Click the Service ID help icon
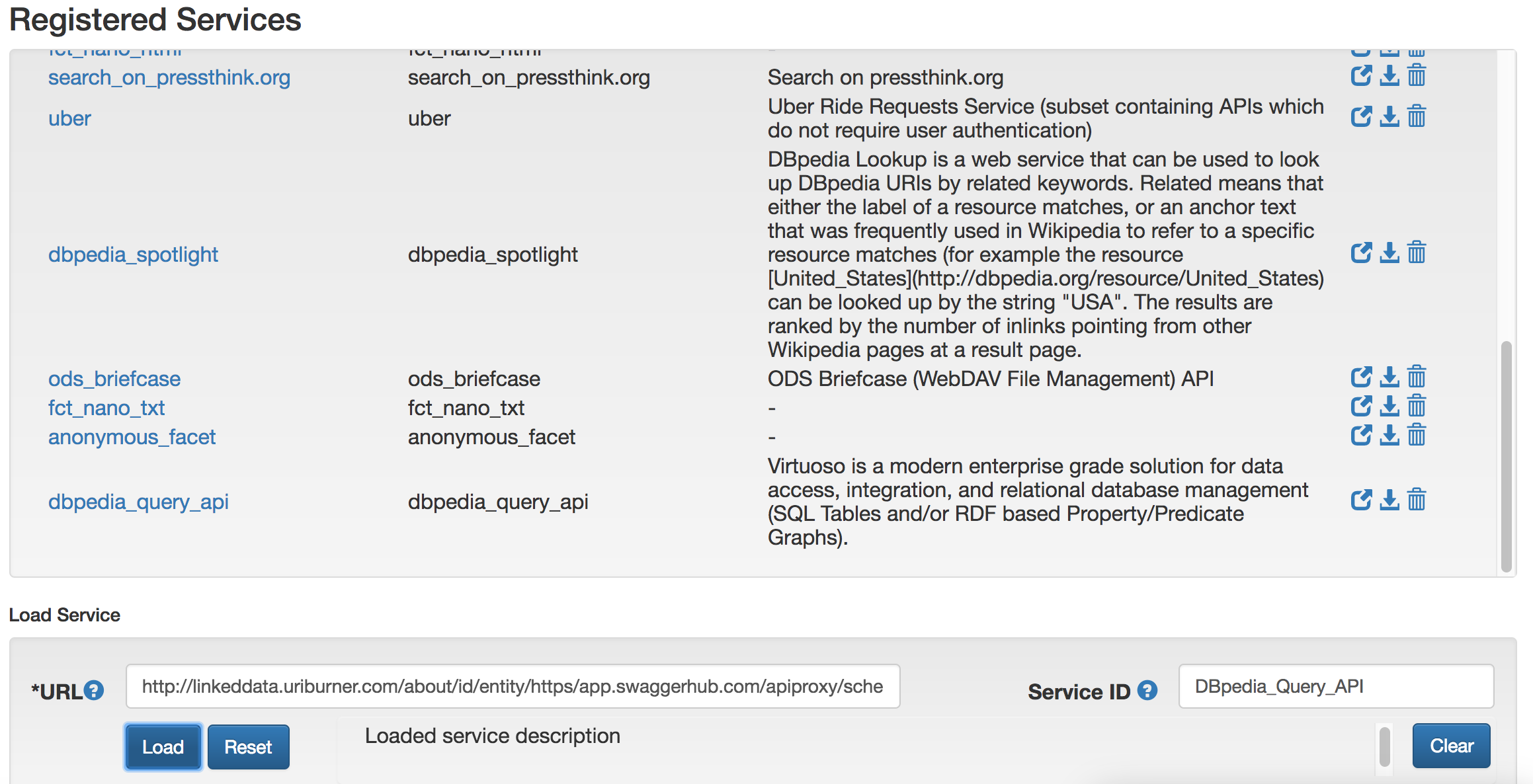The width and height of the screenshot is (1533, 784). click(1146, 691)
